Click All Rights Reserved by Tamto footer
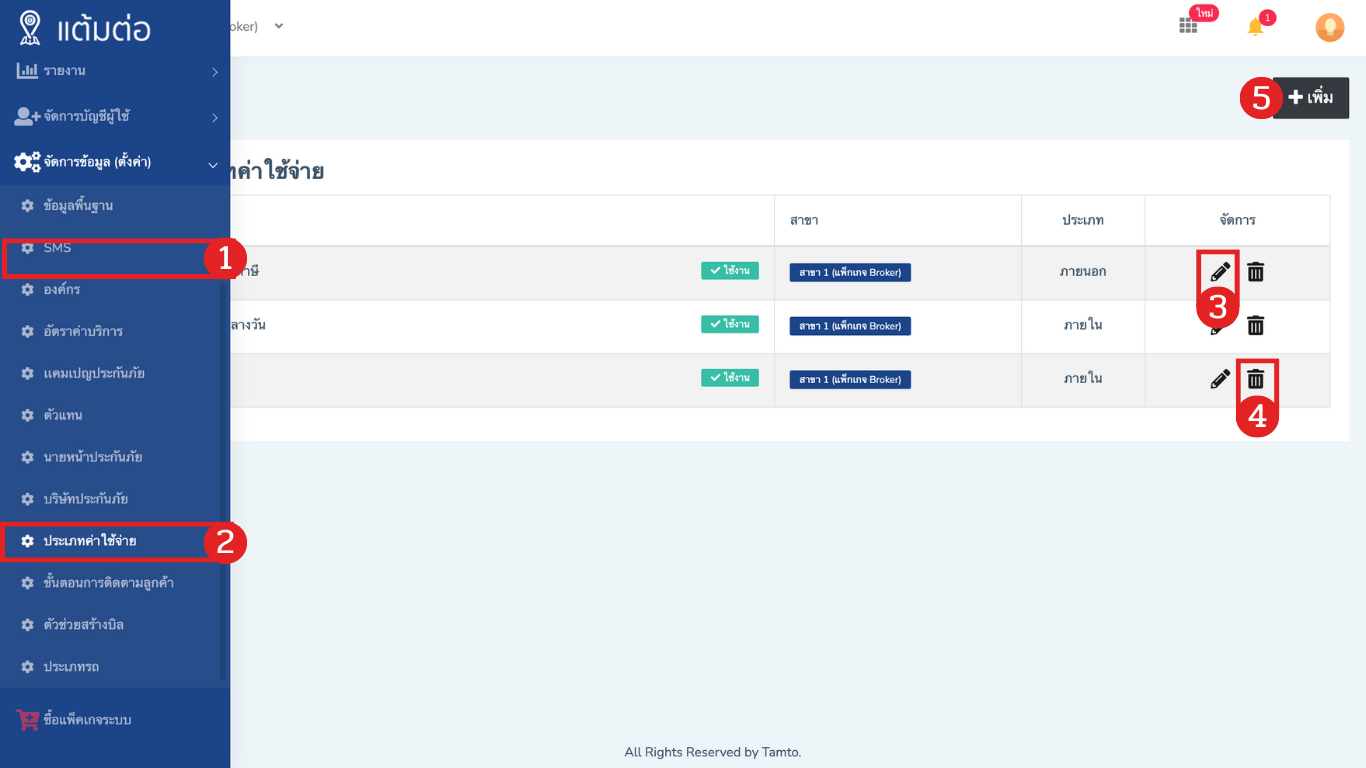The width and height of the screenshot is (1366, 768). click(713, 752)
